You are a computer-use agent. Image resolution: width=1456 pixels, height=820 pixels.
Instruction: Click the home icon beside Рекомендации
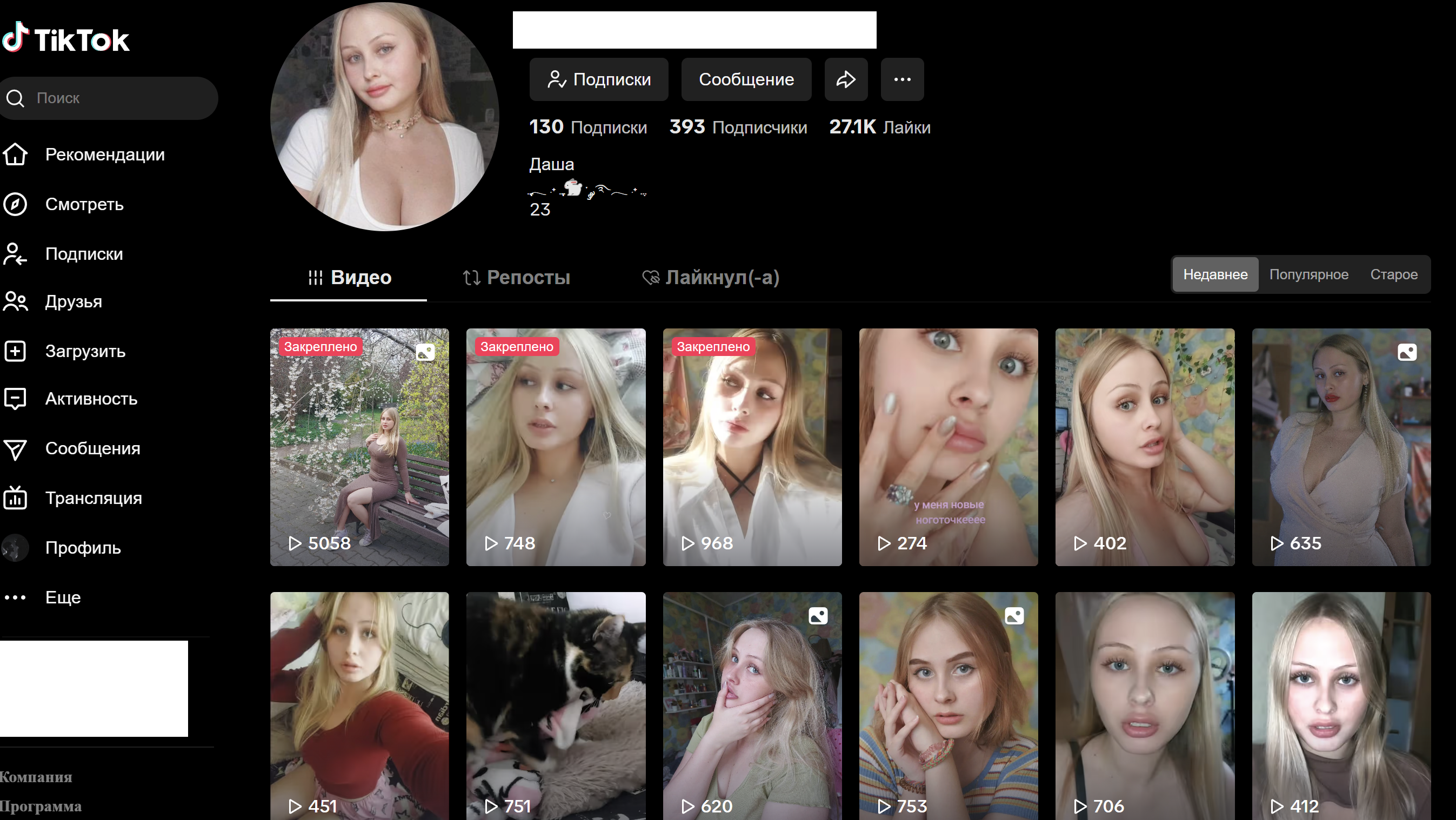(x=15, y=154)
